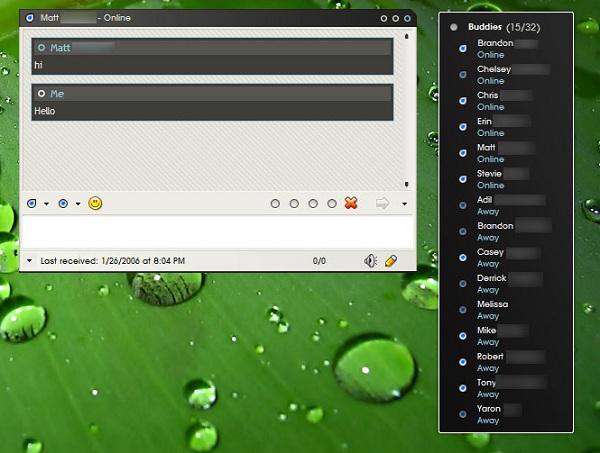The image size is (600, 453).
Task: Click the account icon left of the smiley
Action: 31,204
